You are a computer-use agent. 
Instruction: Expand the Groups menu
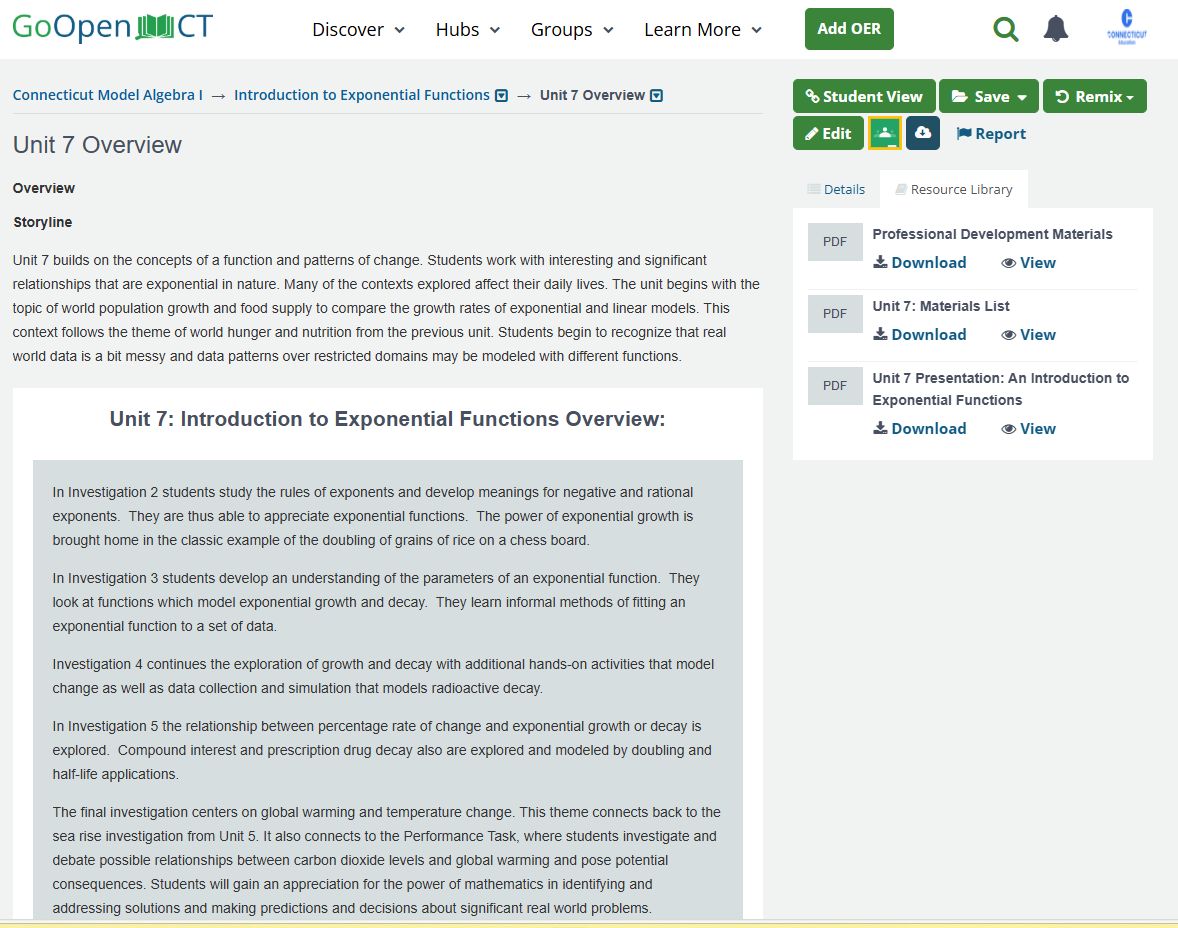[572, 29]
